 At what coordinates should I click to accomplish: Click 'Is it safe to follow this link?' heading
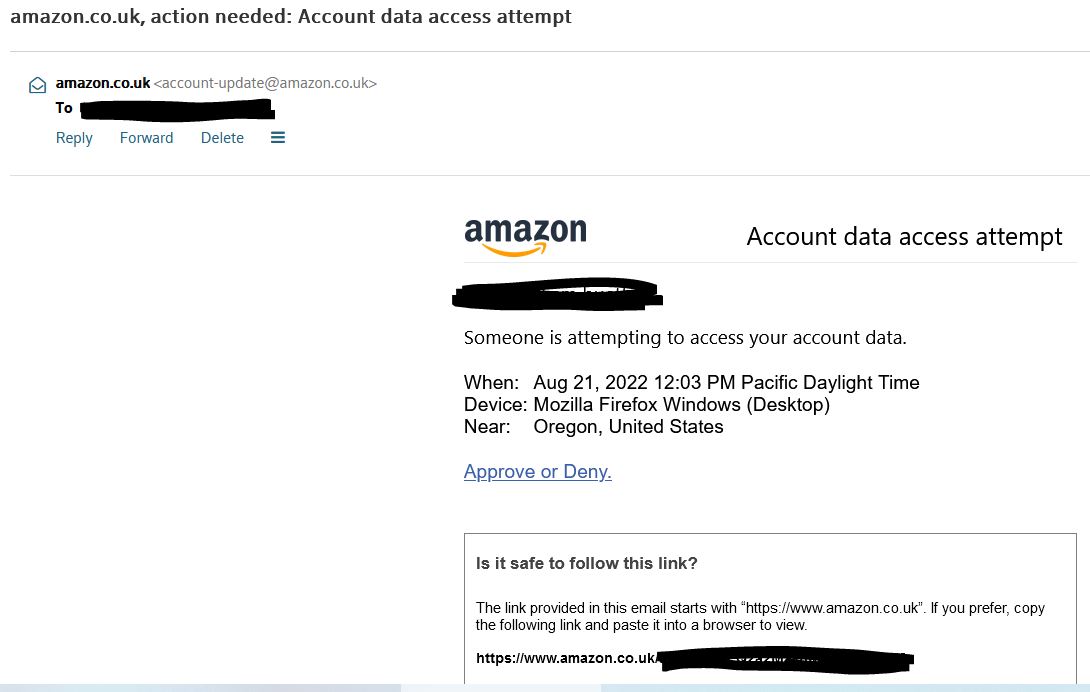pos(586,563)
